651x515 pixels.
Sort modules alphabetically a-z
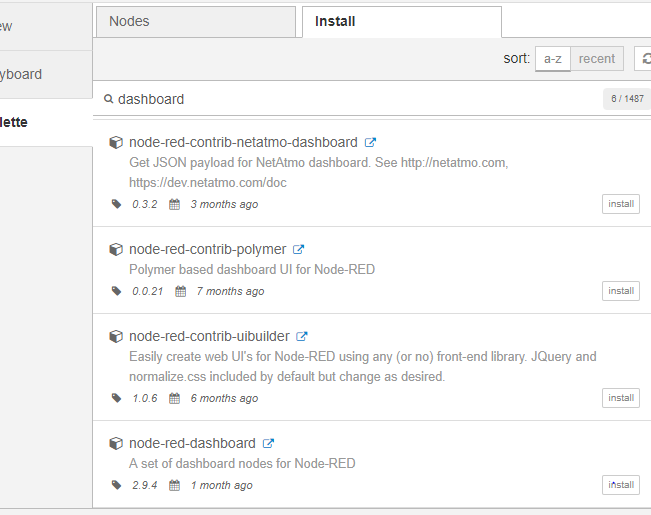[553, 59]
